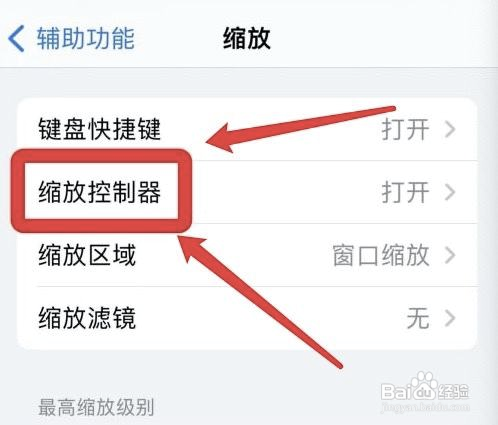Tap the 缩放 page title

click(x=246, y=38)
